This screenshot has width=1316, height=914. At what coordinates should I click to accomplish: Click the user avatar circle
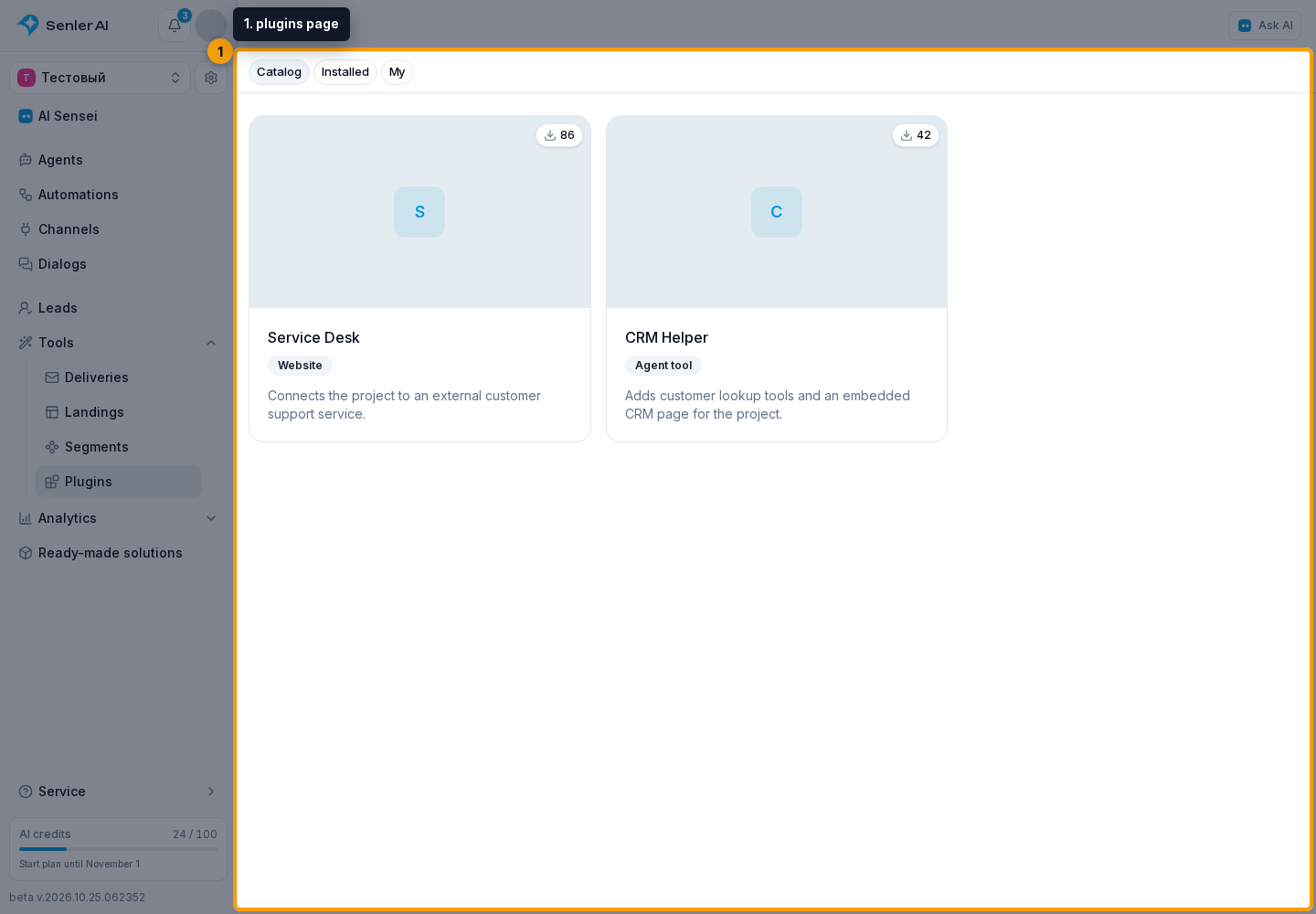pos(211,26)
